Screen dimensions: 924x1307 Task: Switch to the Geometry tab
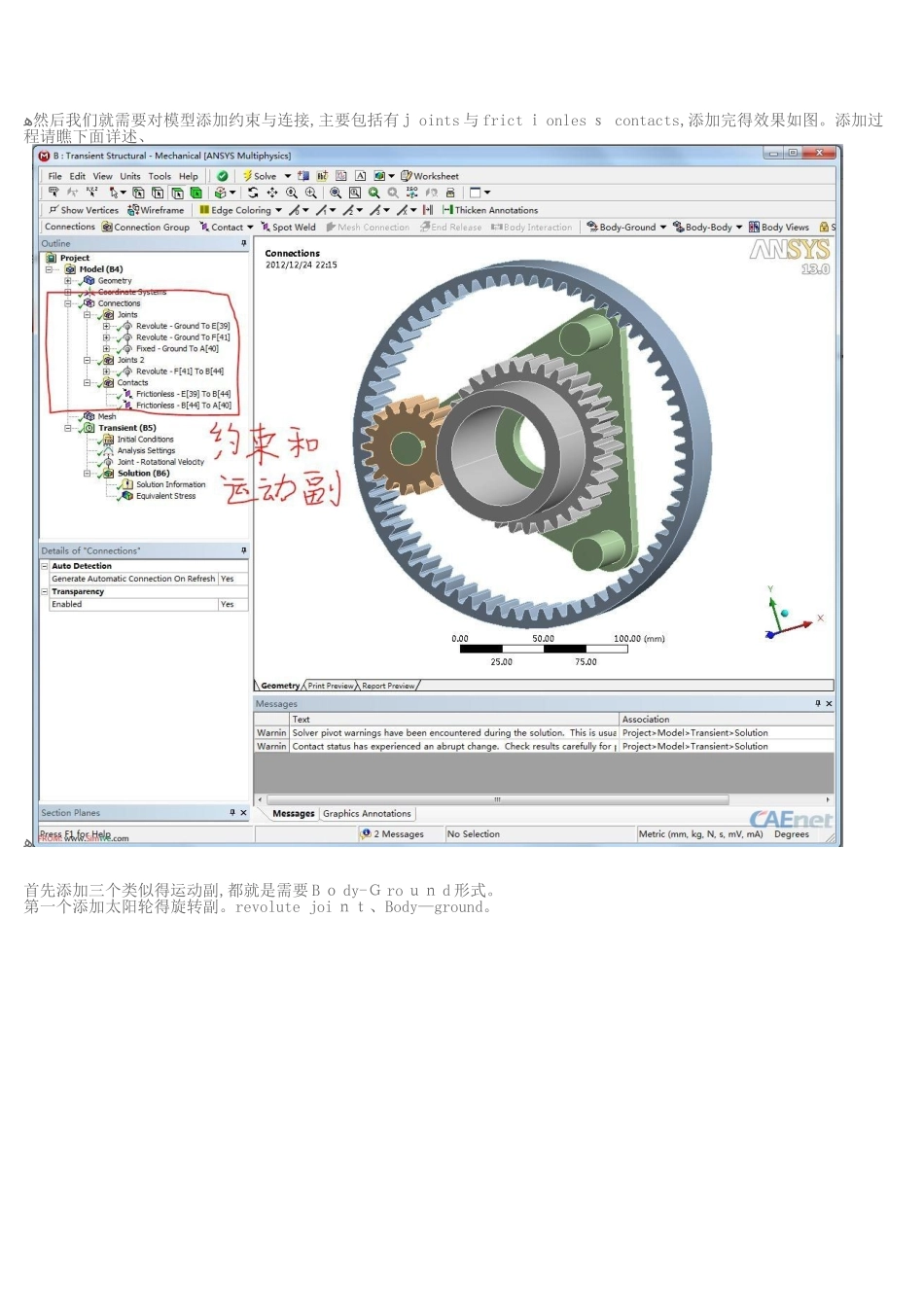(280, 686)
